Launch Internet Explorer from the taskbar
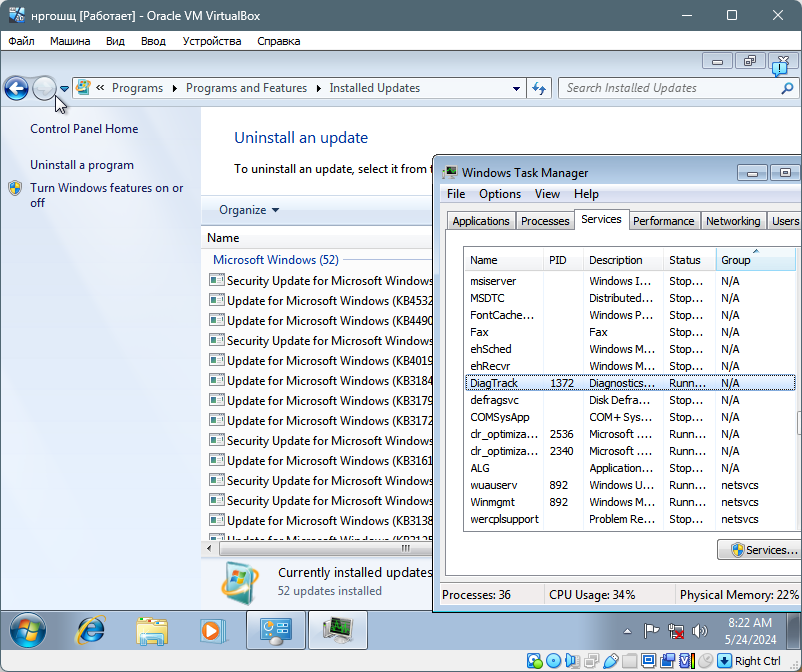The height and width of the screenshot is (672, 802). click(90, 630)
